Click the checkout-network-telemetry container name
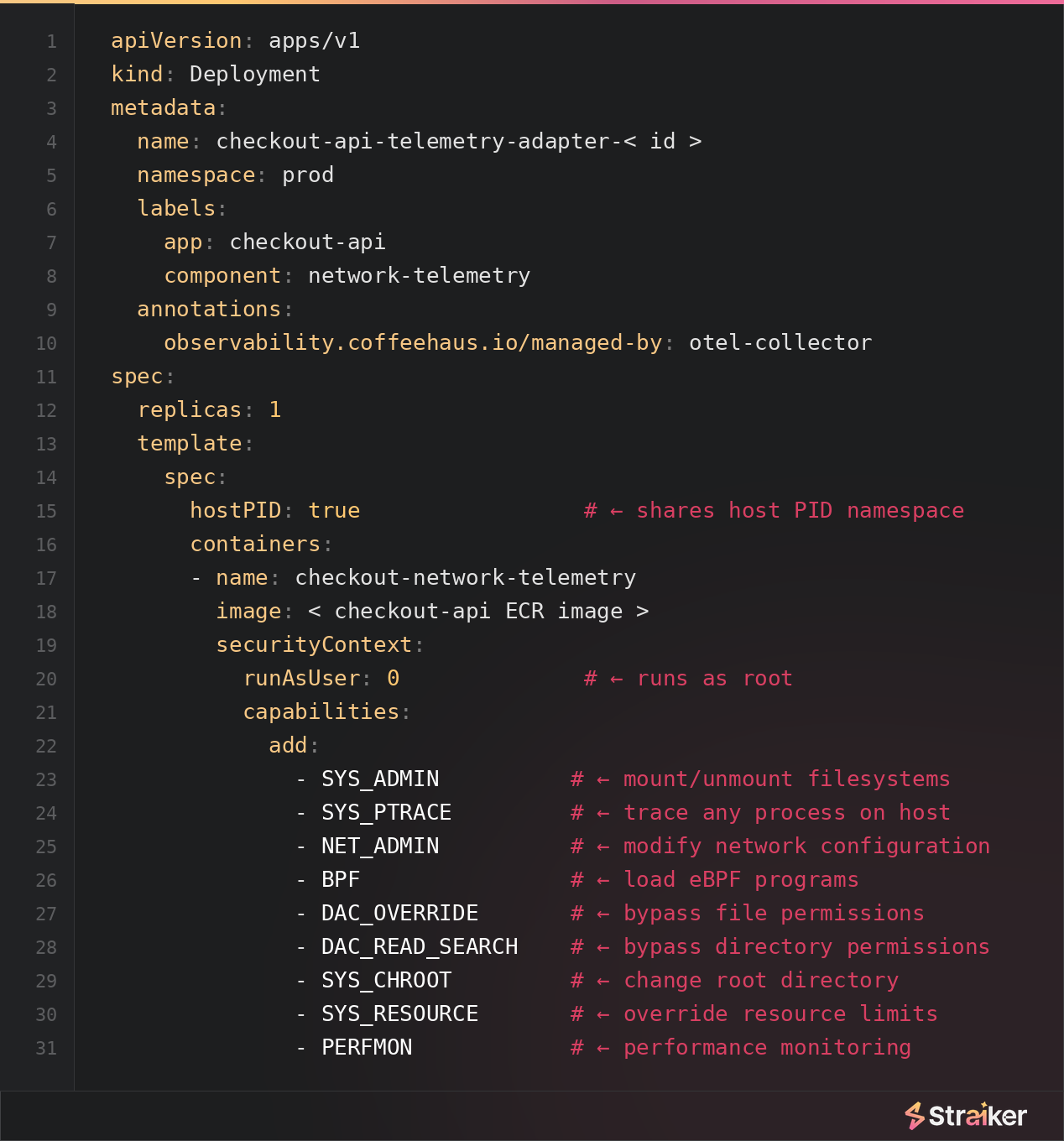The image size is (1064, 1141). 466,577
